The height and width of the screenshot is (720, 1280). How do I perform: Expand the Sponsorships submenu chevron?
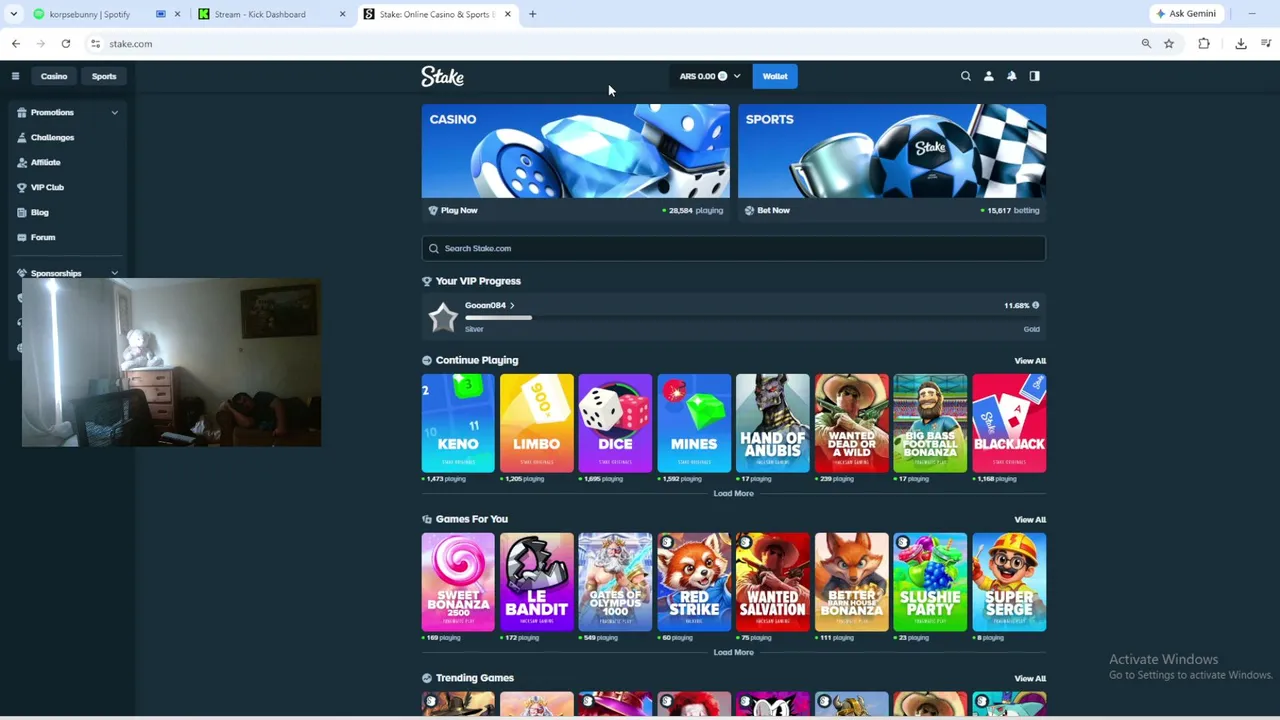tap(114, 273)
